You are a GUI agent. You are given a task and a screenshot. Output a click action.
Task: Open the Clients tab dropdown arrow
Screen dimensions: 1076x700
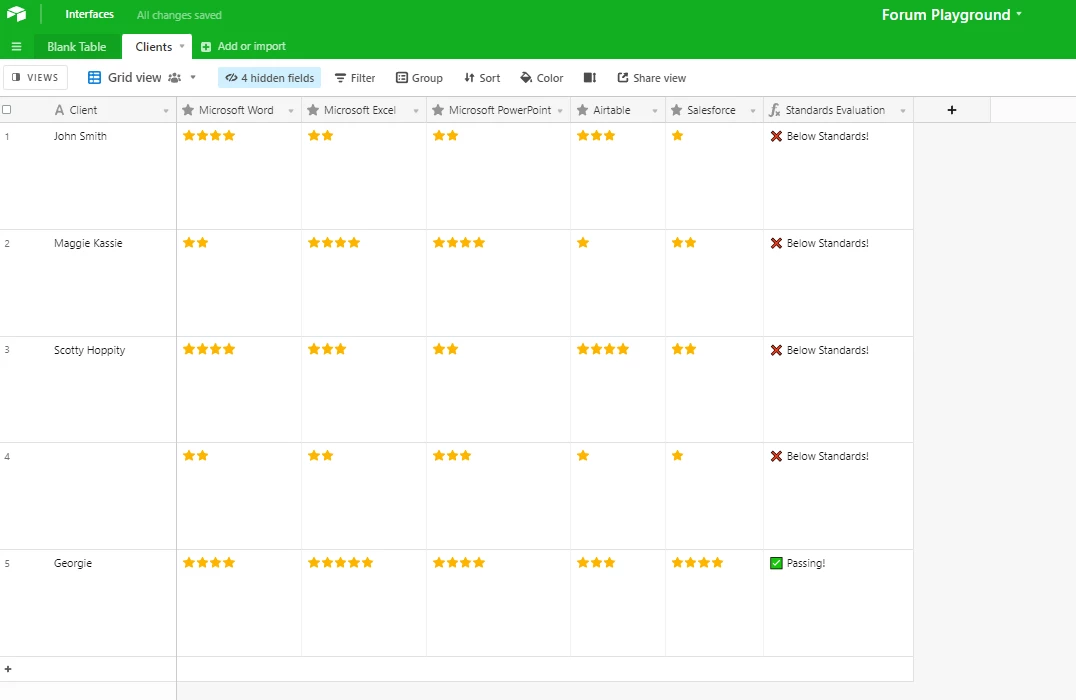click(182, 46)
